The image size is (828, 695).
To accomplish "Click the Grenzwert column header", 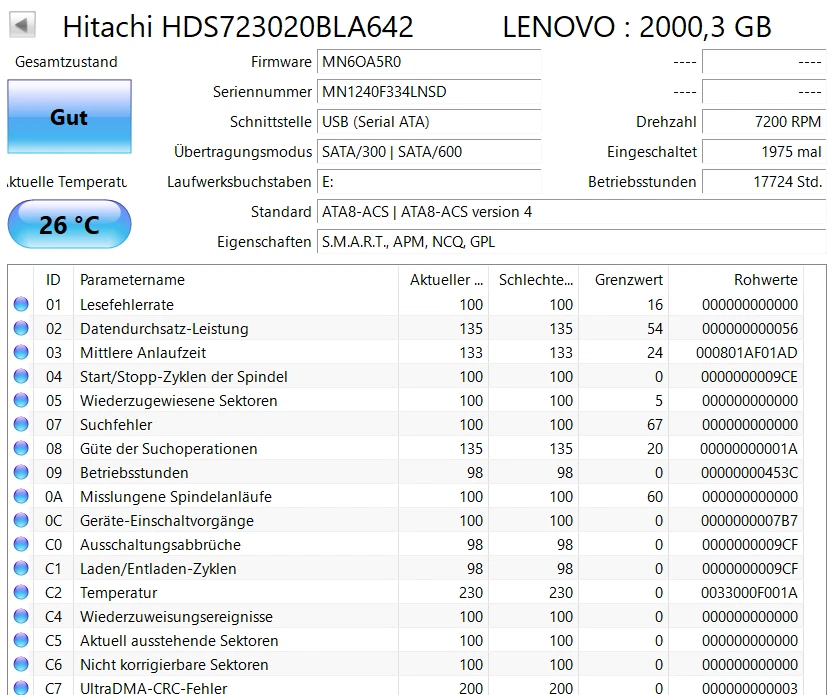I will (628, 280).
